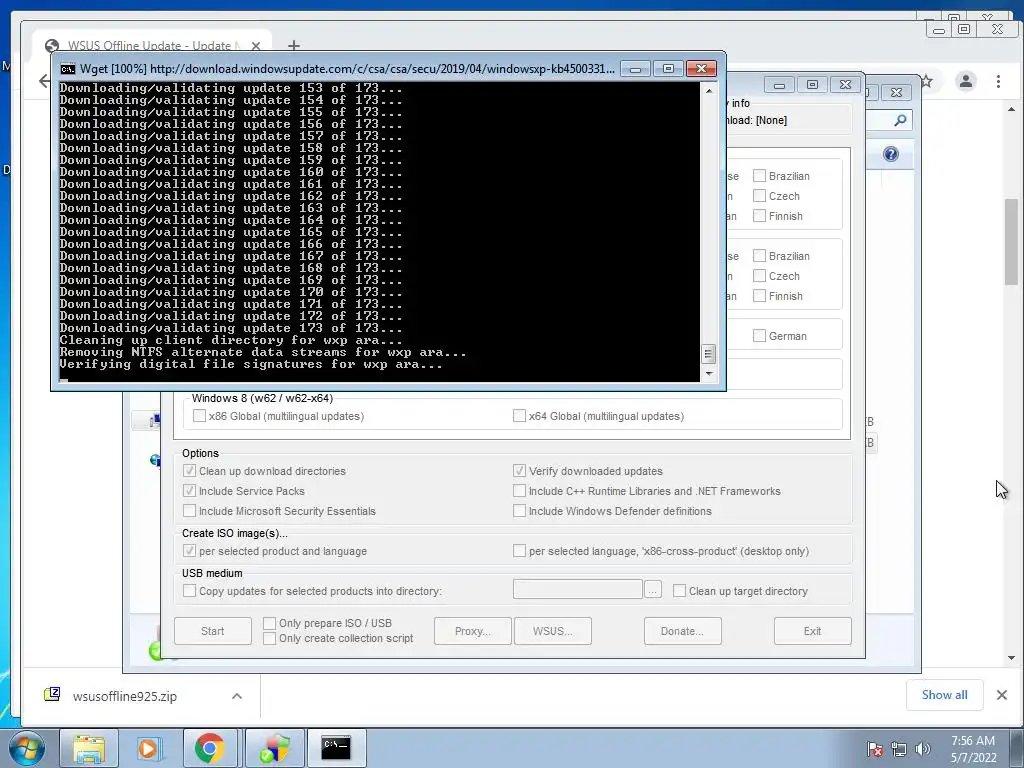Open the Wget console window system icon
This screenshot has width=1024, height=768.
[67, 69]
